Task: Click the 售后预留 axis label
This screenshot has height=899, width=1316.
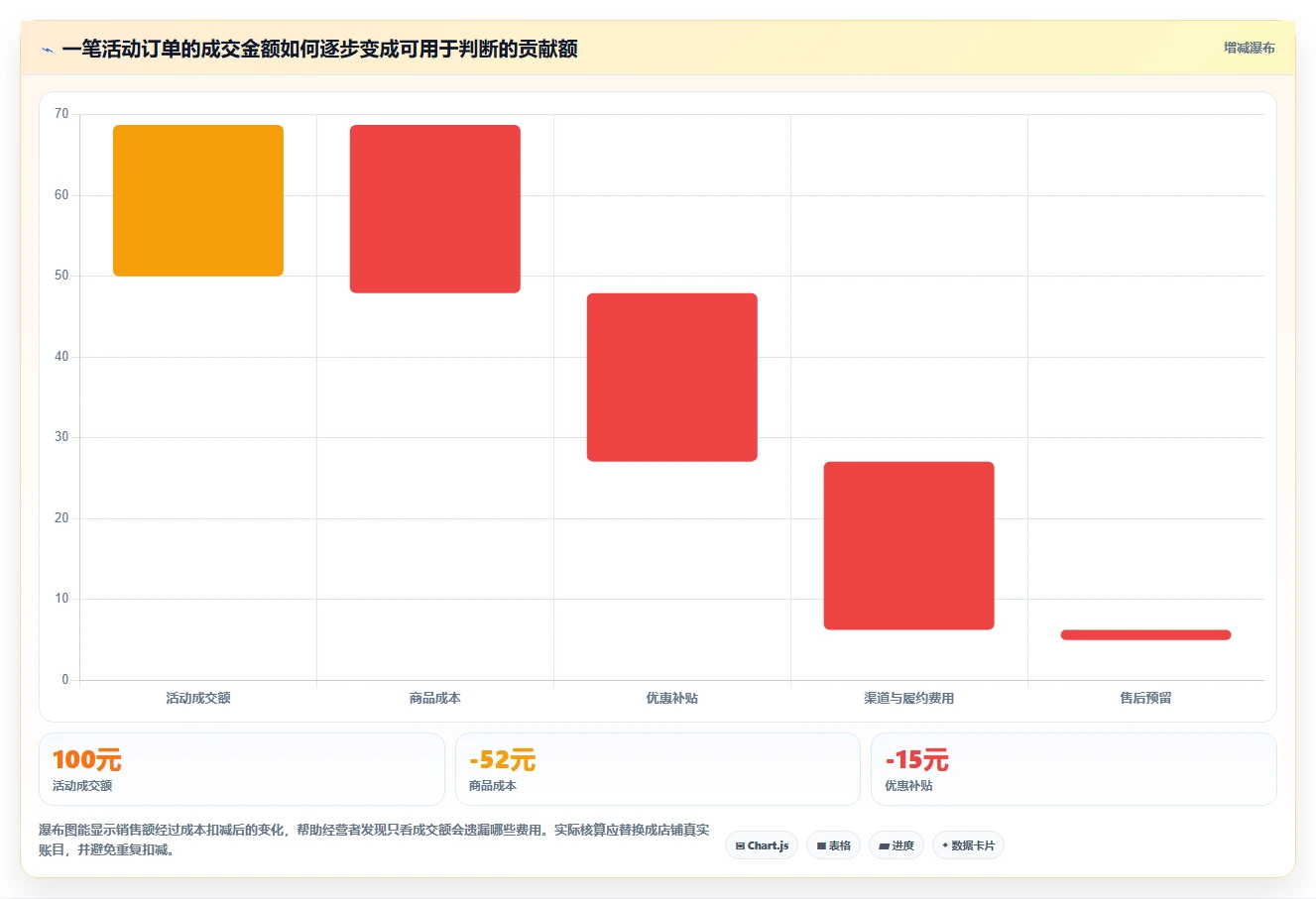Action: [1146, 698]
